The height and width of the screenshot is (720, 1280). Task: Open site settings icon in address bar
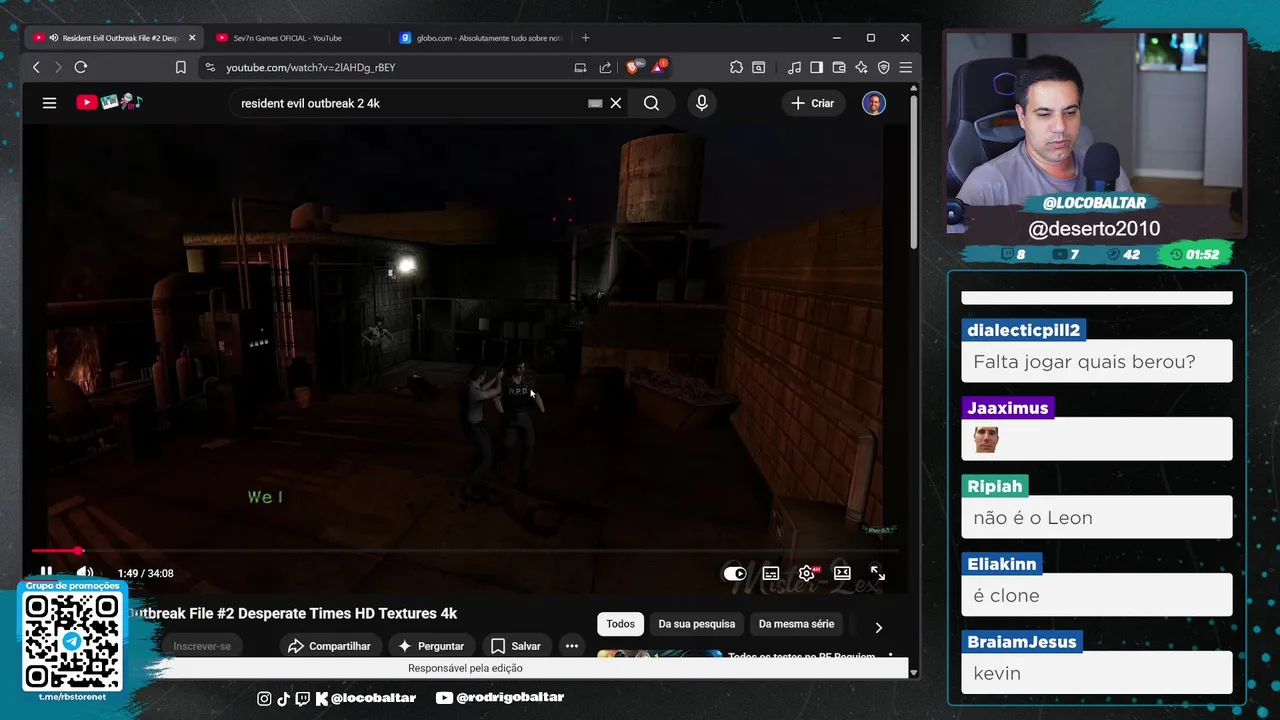(x=209, y=67)
